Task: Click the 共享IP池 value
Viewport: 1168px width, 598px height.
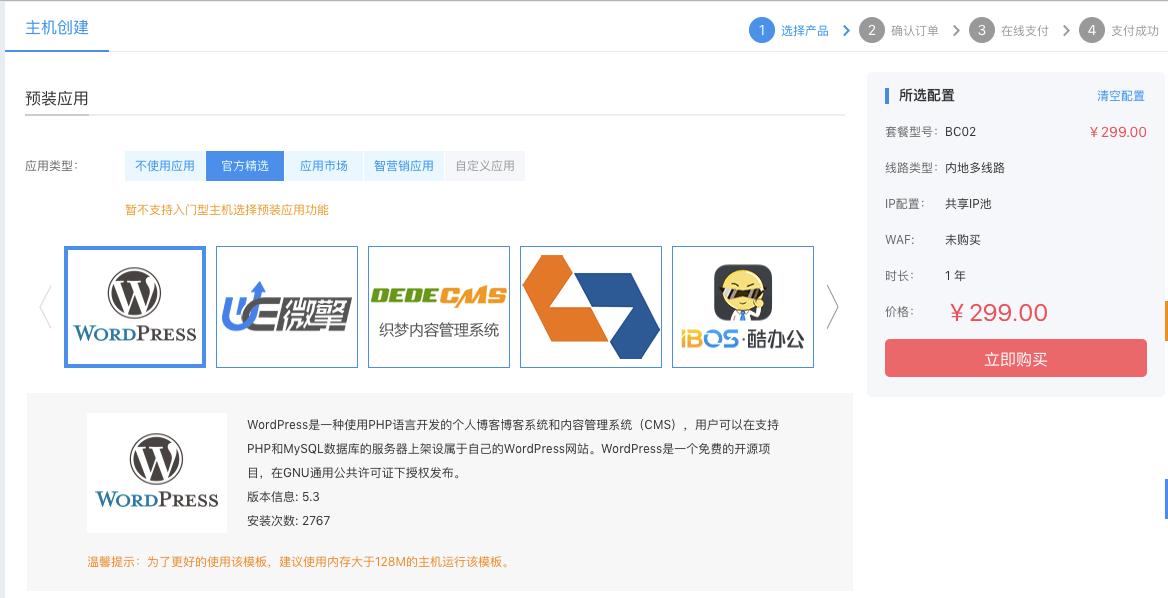Action: pos(968,203)
